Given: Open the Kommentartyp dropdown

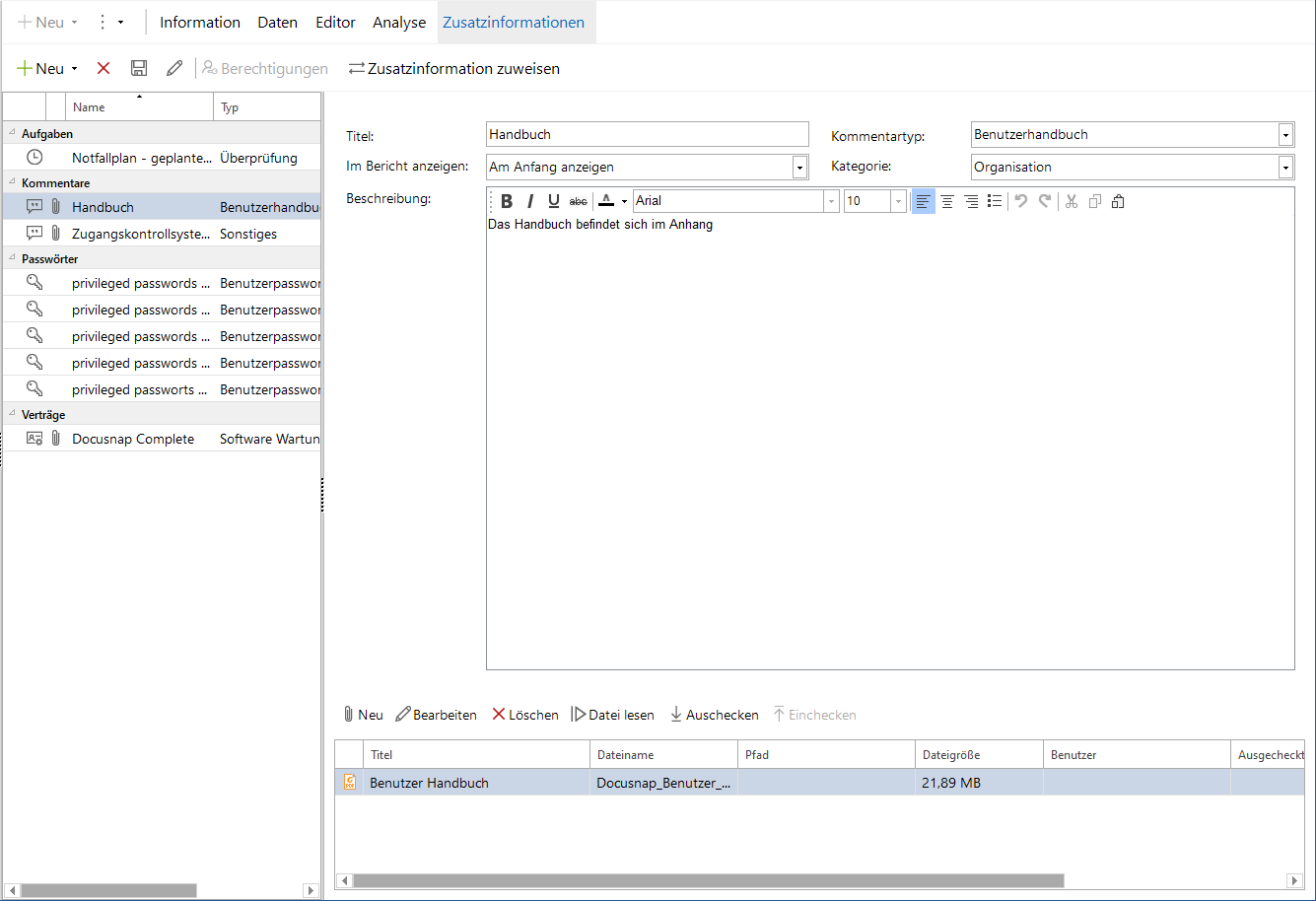Looking at the screenshot, I should click(1285, 135).
